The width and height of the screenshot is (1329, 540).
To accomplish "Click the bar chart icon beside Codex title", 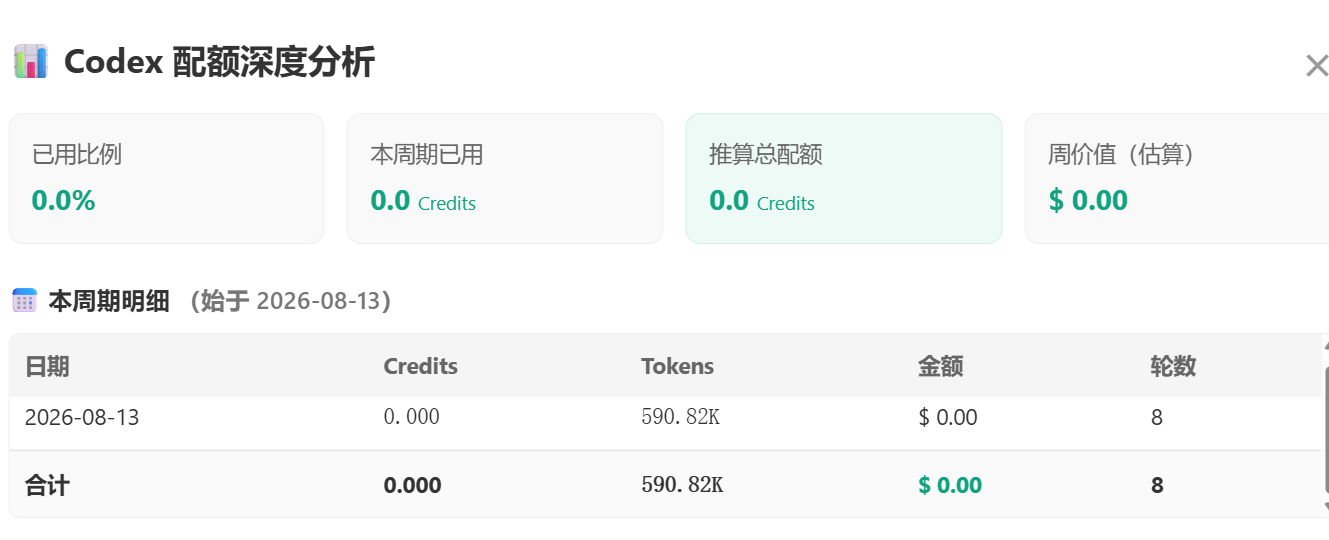I will (x=31, y=62).
